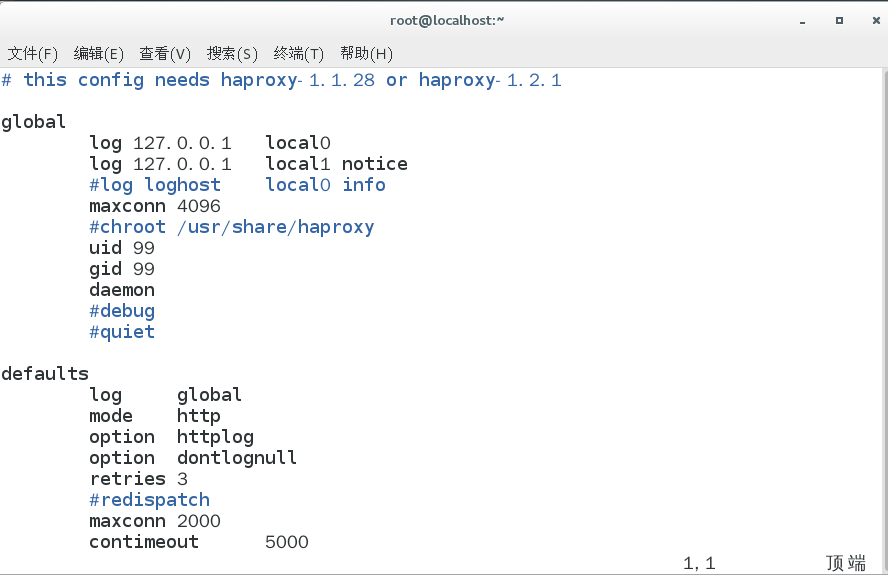Click the 'dontlognull' option value

click(237, 458)
